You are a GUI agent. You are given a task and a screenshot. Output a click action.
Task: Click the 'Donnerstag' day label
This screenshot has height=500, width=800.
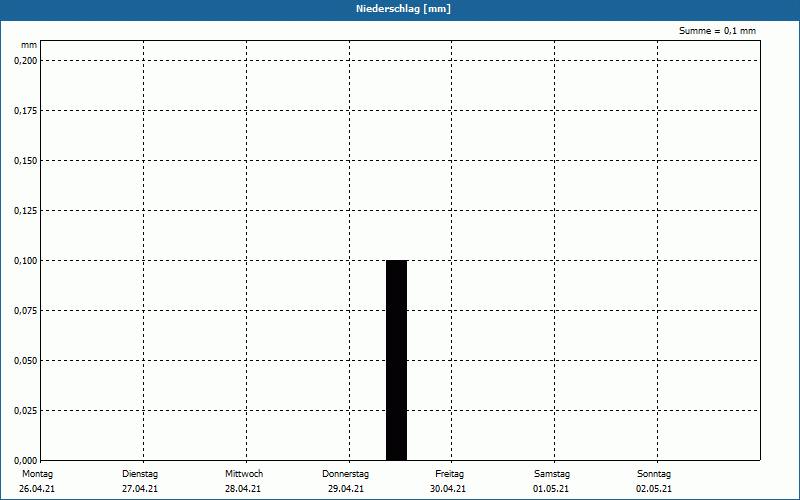[x=345, y=474]
